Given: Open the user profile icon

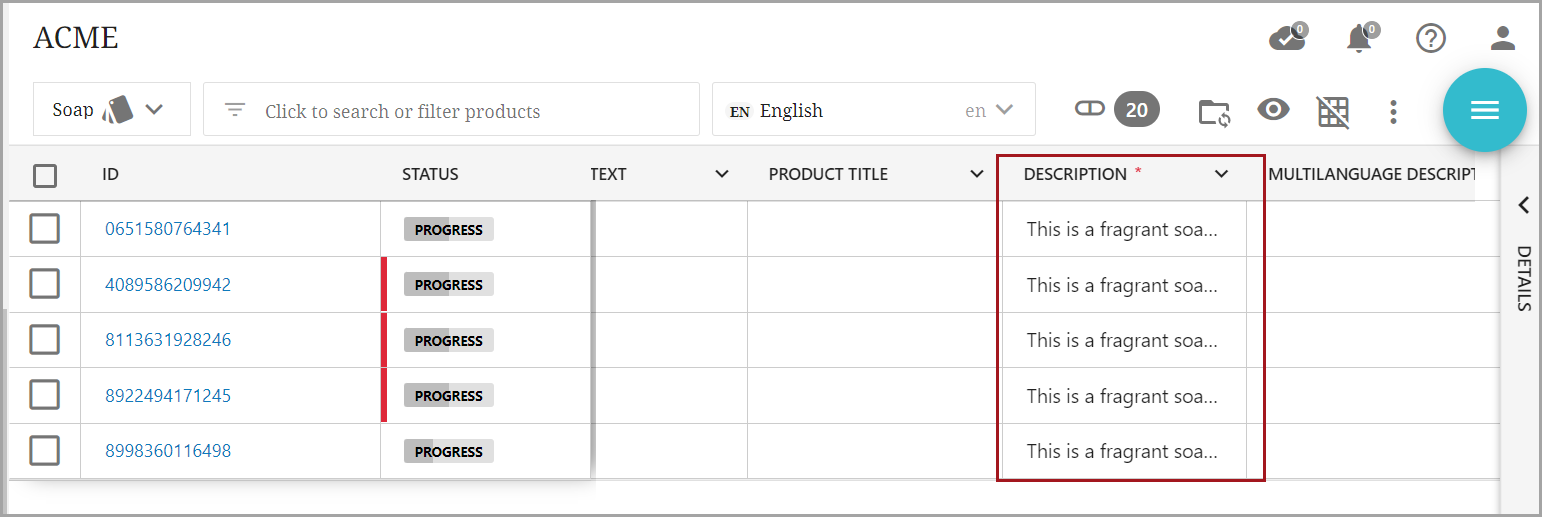Looking at the screenshot, I should [1503, 39].
